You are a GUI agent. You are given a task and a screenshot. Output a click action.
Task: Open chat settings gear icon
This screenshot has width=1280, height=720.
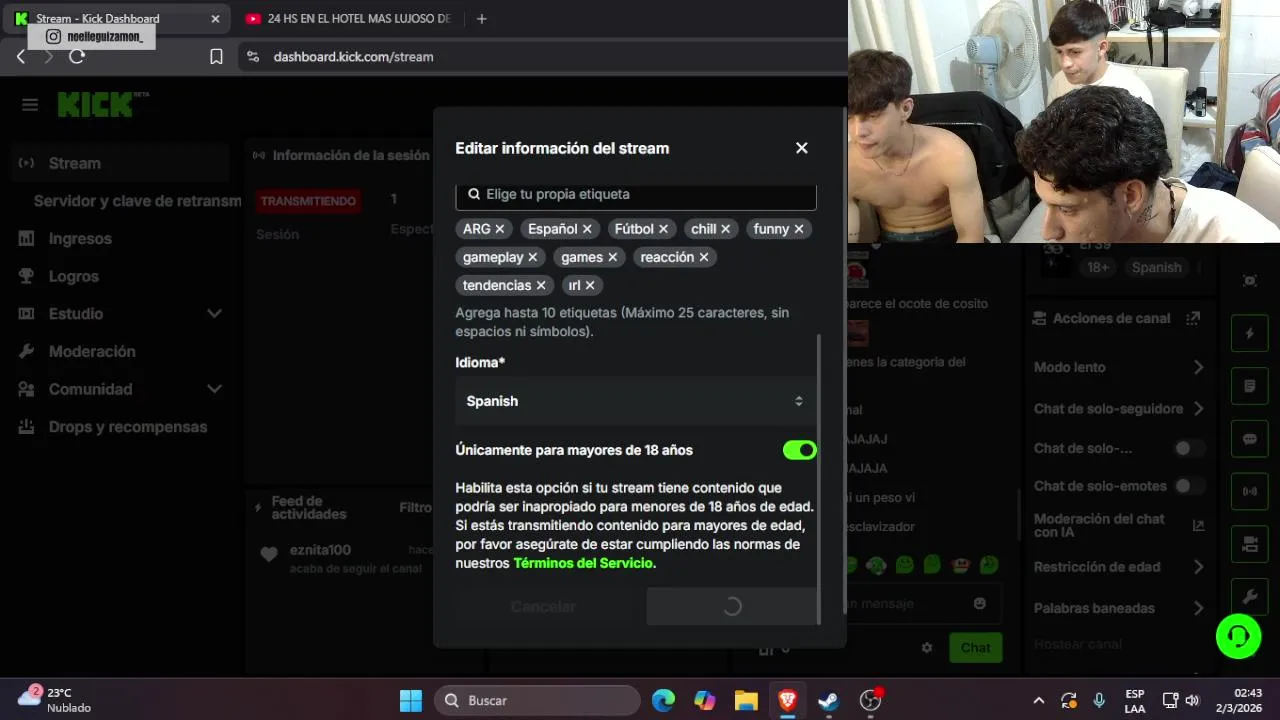coord(927,648)
